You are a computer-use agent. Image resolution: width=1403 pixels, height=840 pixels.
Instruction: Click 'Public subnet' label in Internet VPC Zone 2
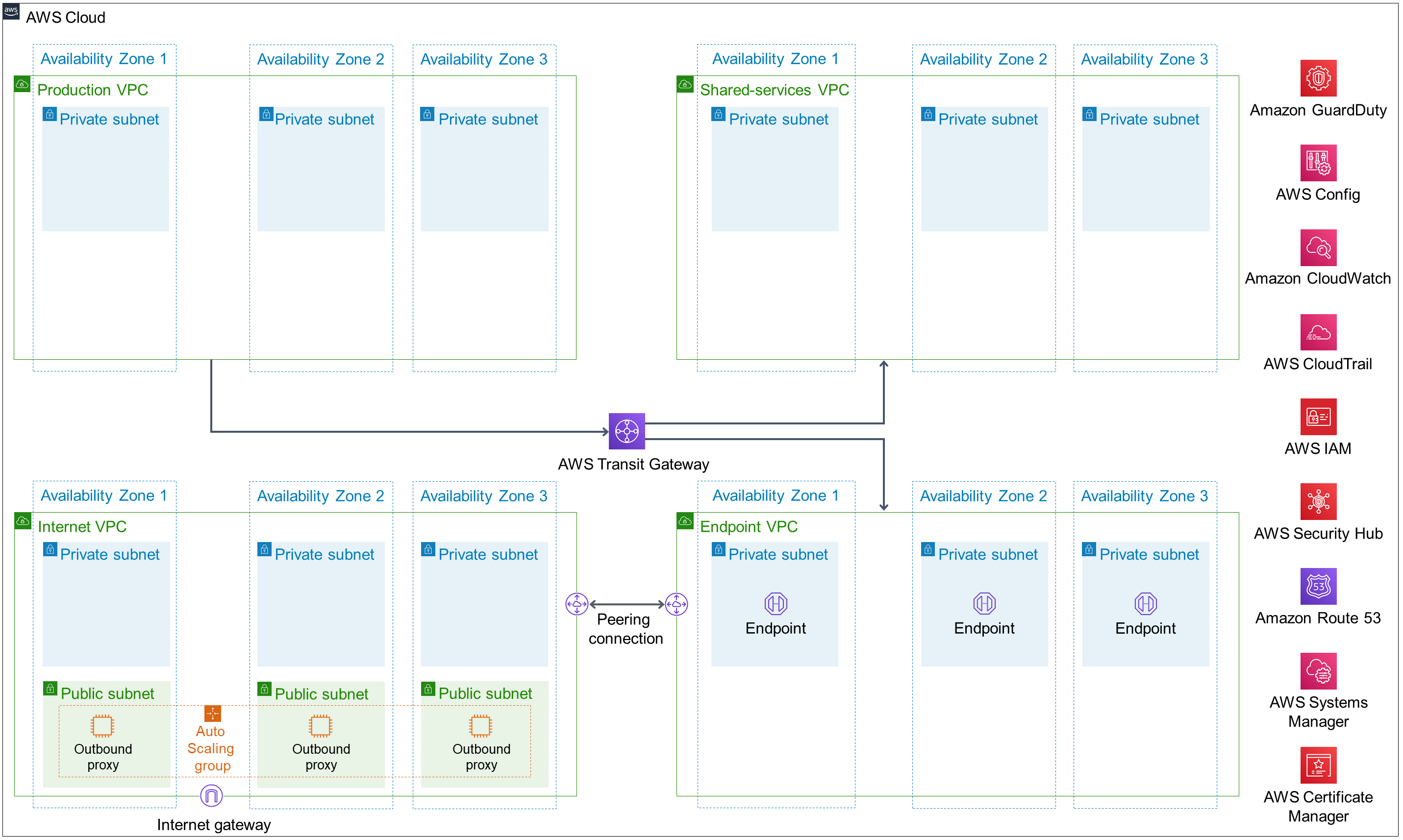coord(322,694)
